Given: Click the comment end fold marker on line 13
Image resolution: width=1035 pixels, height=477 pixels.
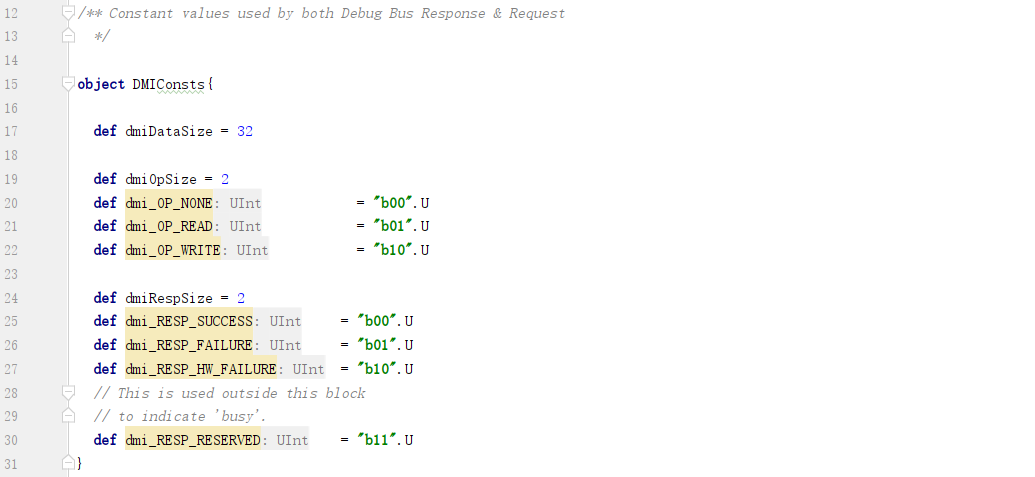Looking at the screenshot, I should tap(69, 36).
